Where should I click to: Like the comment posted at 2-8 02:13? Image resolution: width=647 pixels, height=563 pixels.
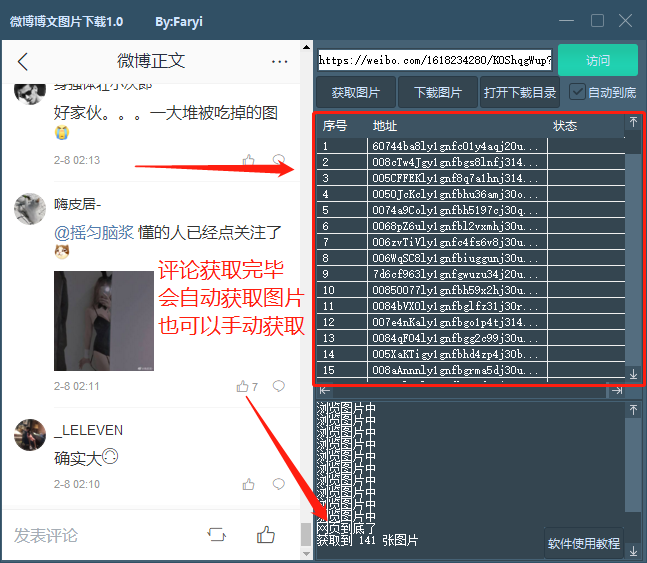(x=248, y=160)
